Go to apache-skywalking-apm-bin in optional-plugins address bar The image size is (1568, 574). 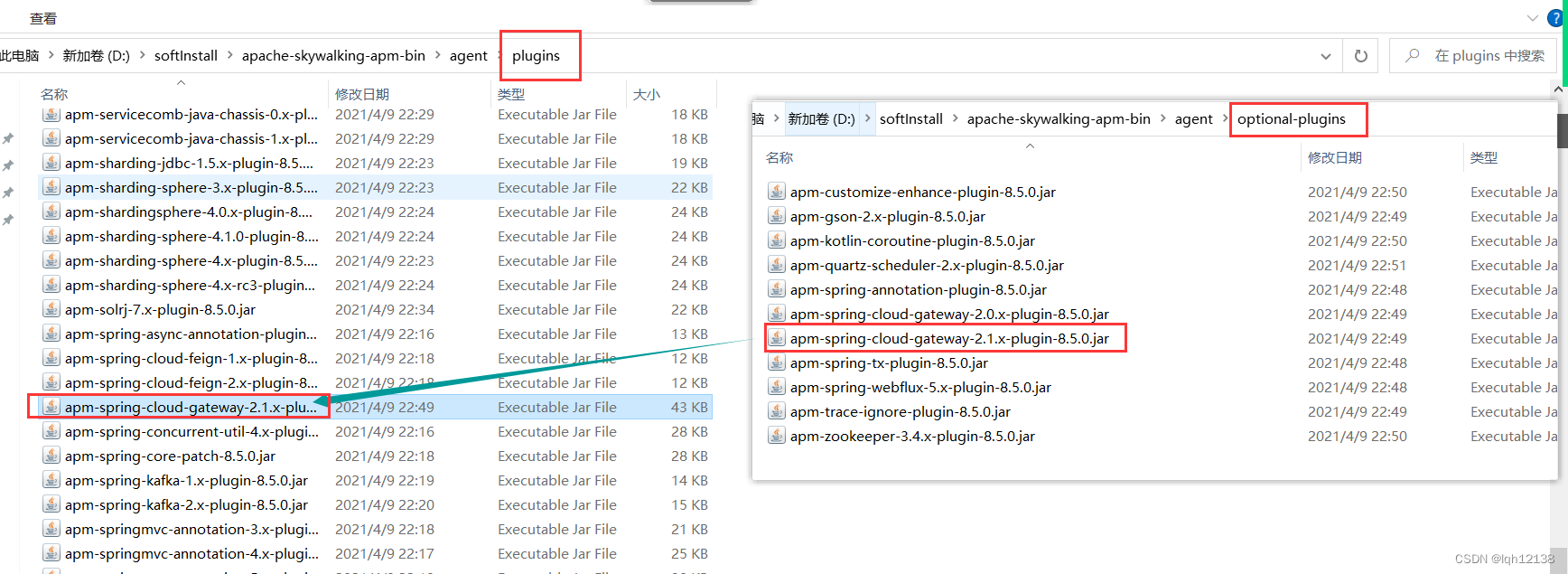coord(1059,118)
